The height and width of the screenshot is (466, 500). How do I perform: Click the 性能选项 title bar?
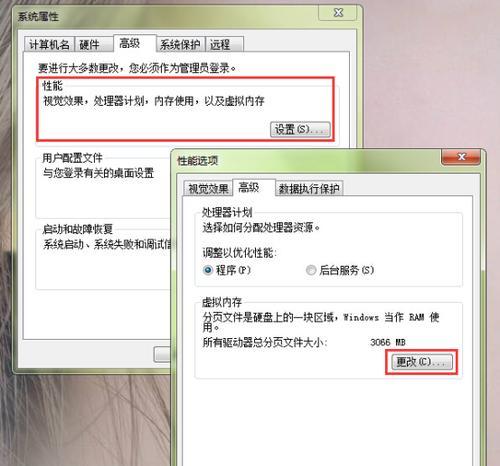click(x=307, y=161)
